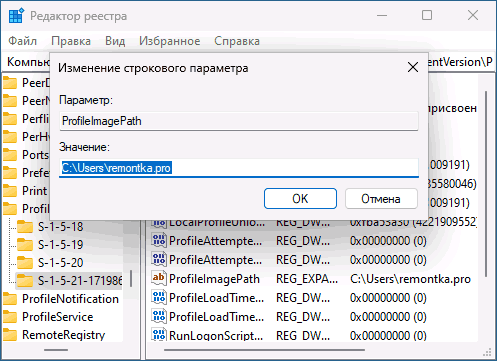Click the Print folder icon in tree
Viewport: 497px width, 361px height.
(x=10, y=191)
